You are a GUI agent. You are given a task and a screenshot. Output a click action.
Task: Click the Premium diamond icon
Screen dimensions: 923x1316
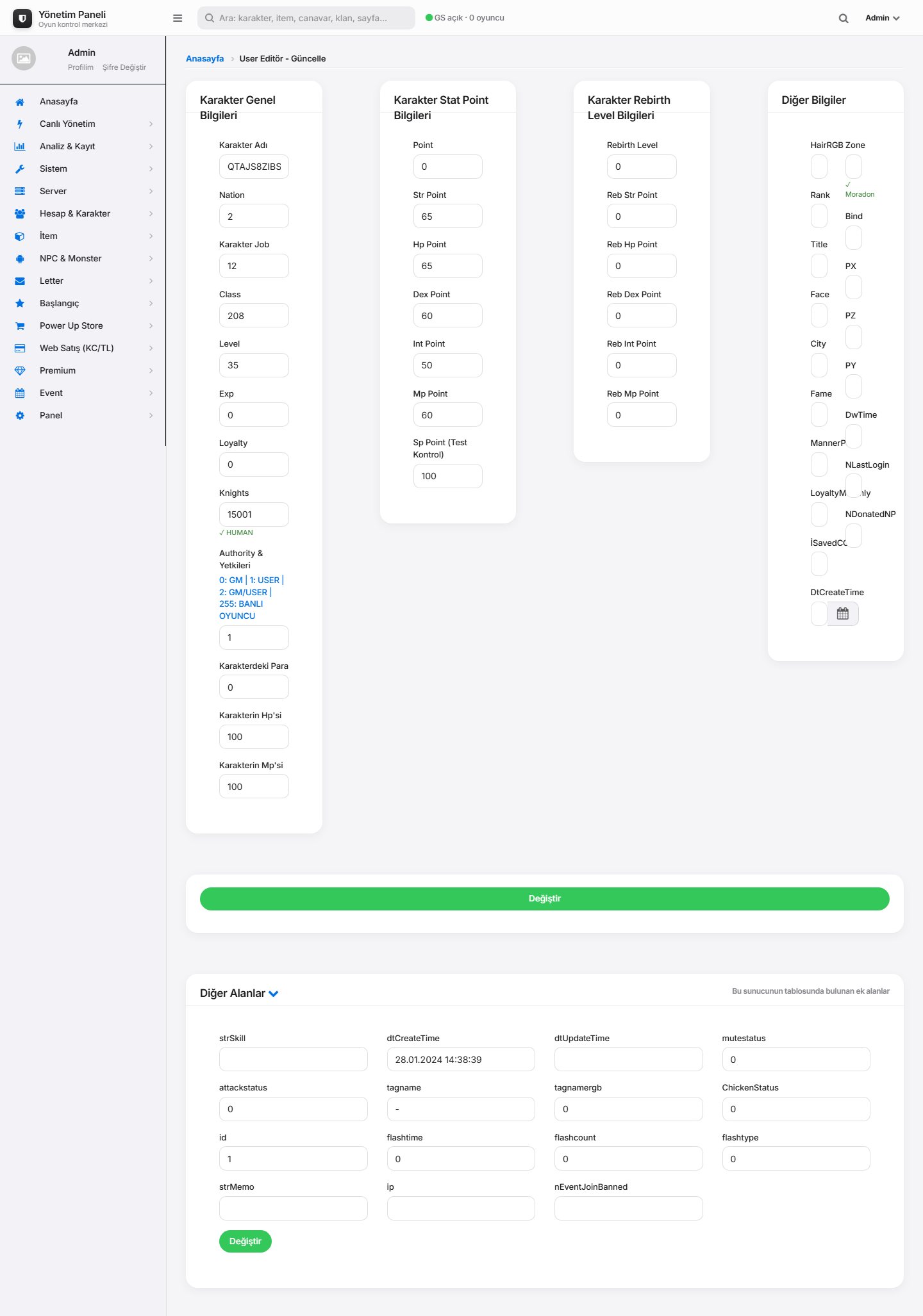(20, 371)
